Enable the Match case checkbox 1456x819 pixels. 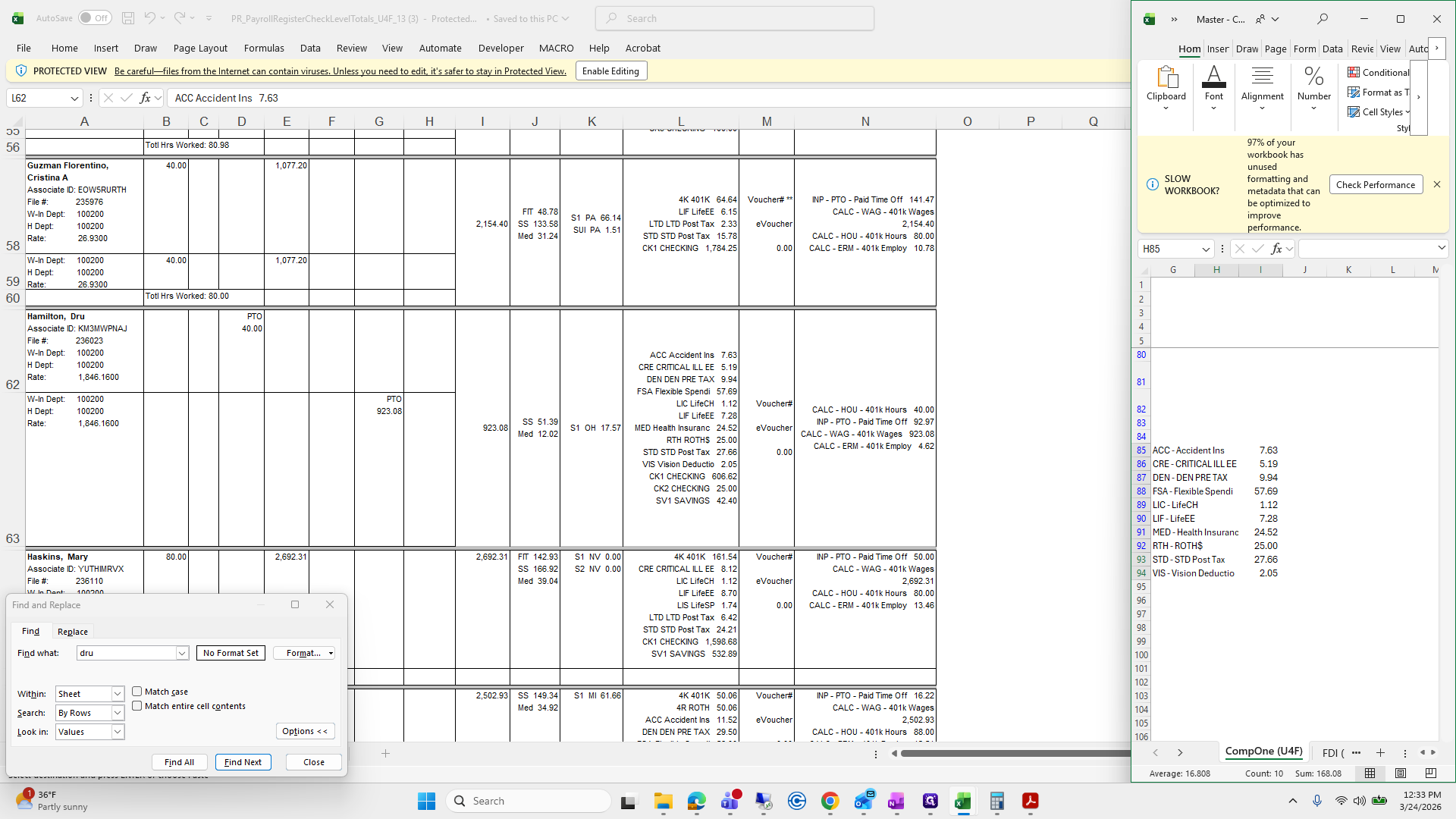click(137, 692)
